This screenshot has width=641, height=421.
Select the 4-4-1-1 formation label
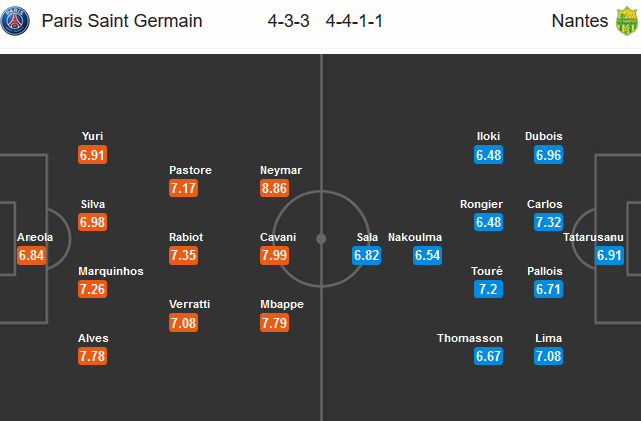coord(354,21)
